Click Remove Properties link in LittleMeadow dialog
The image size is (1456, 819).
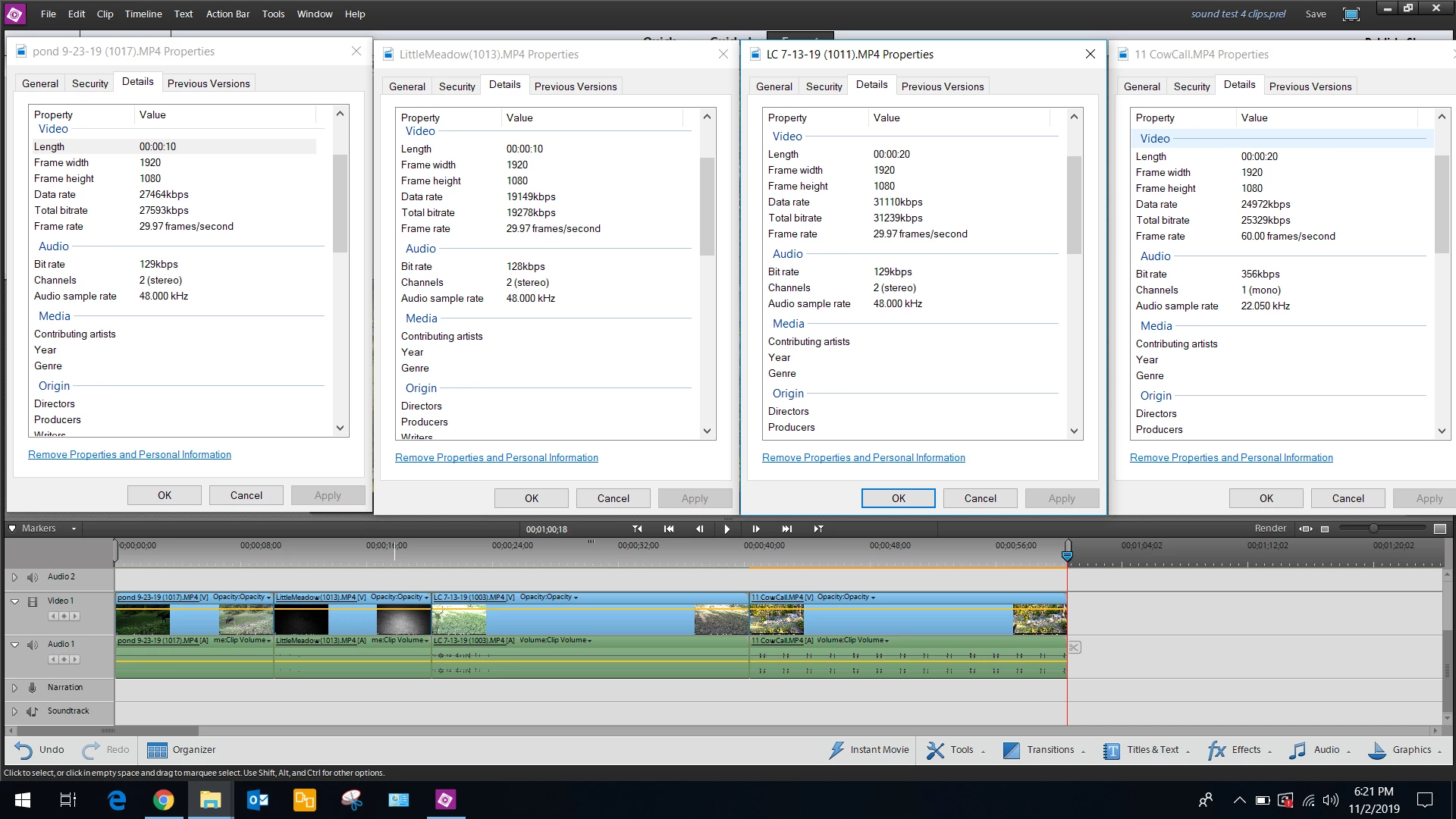[496, 457]
